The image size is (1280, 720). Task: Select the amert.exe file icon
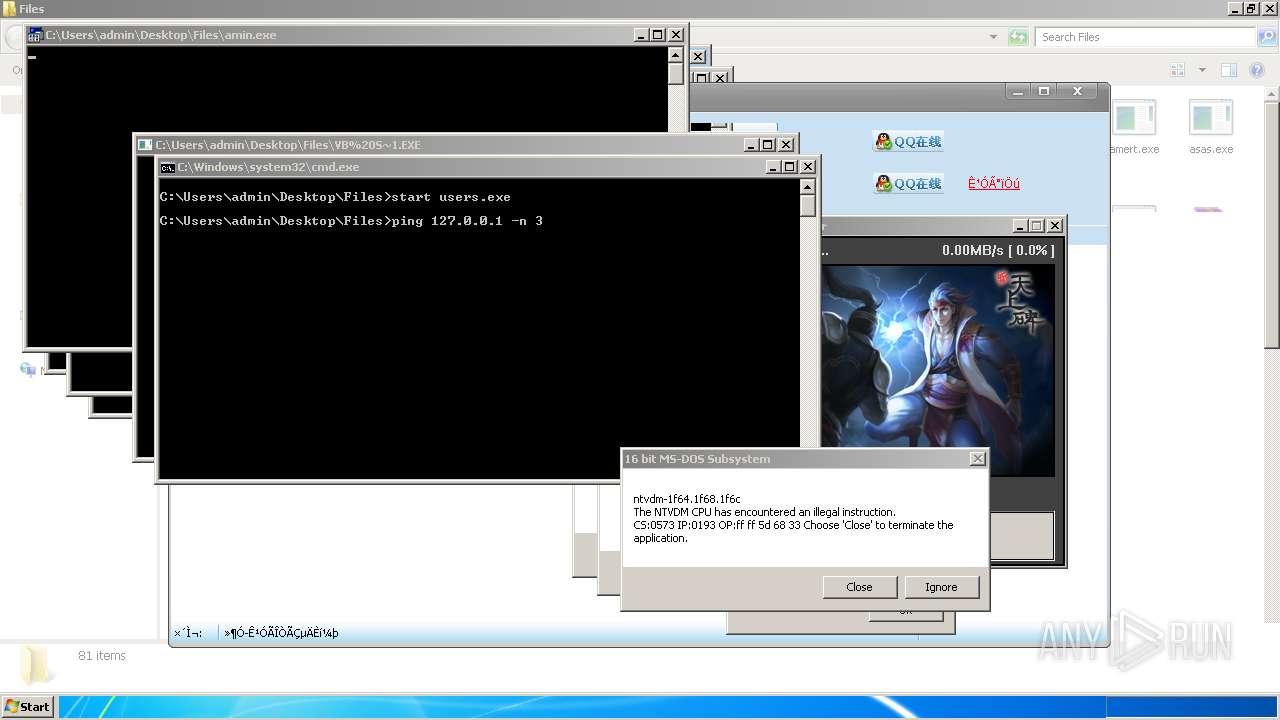pyautogui.click(x=1134, y=120)
